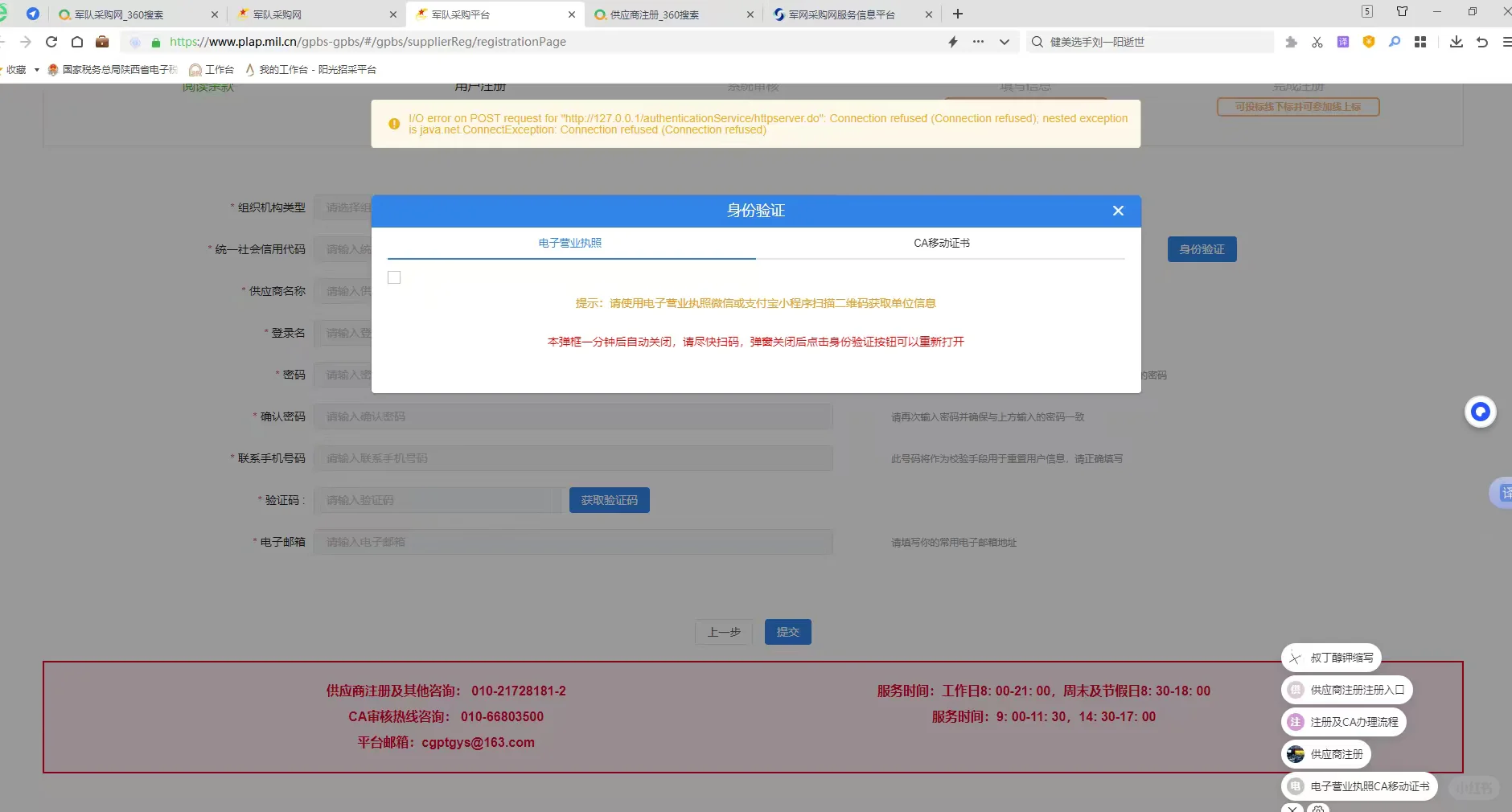Close the 军队采购平台 tab
The width and height of the screenshot is (1512, 812).
[x=572, y=14]
